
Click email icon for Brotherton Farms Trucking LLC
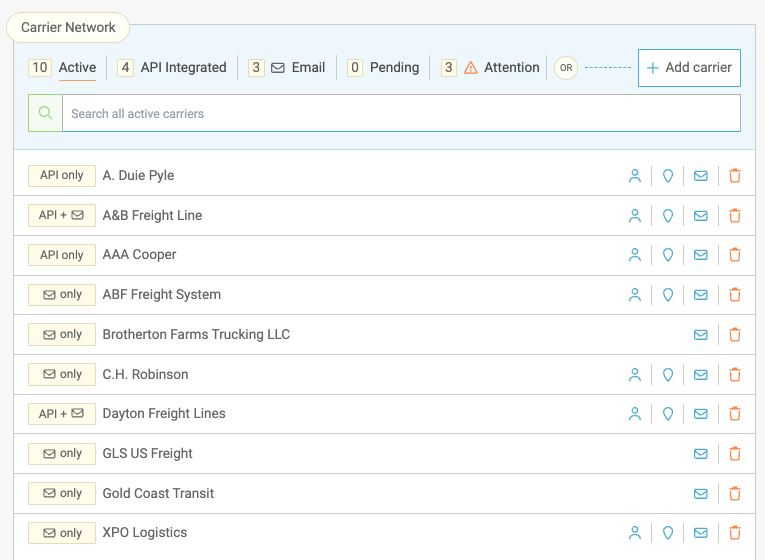[701, 335]
